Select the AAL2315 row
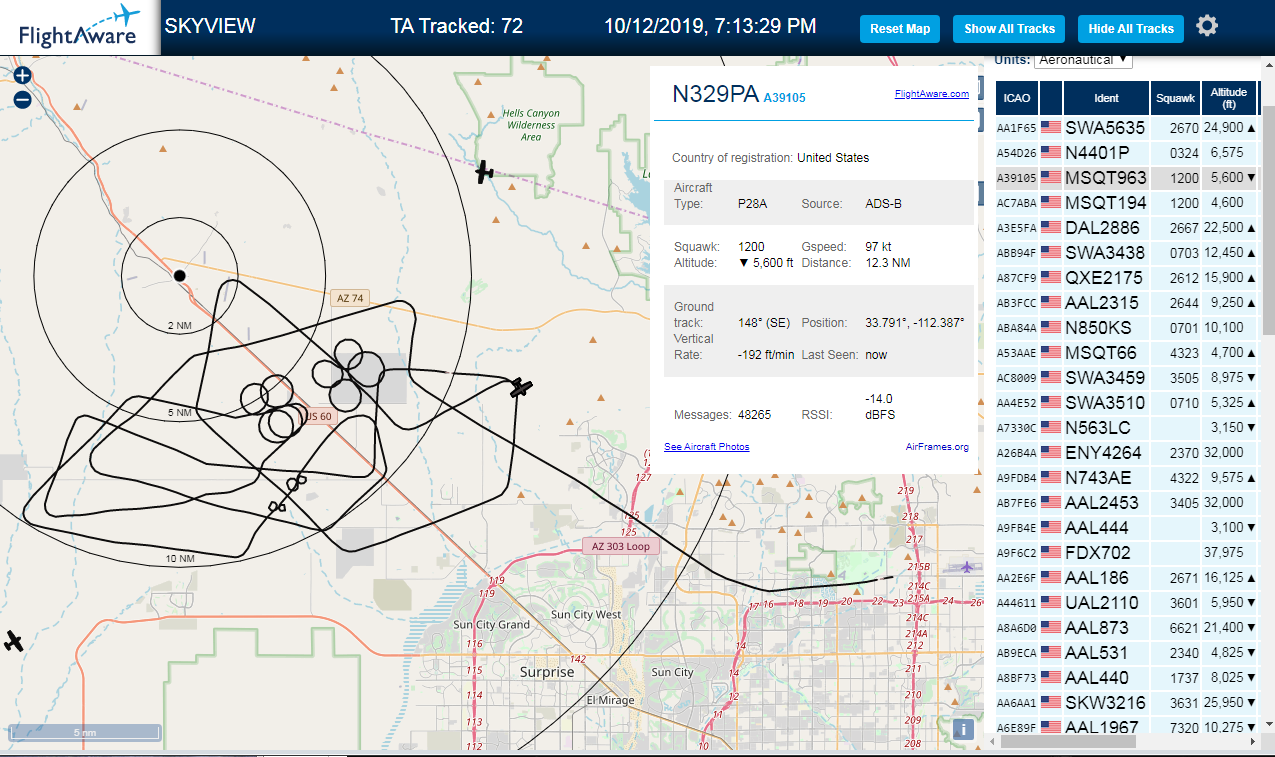The height and width of the screenshot is (757, 1275). [1127, 303]
